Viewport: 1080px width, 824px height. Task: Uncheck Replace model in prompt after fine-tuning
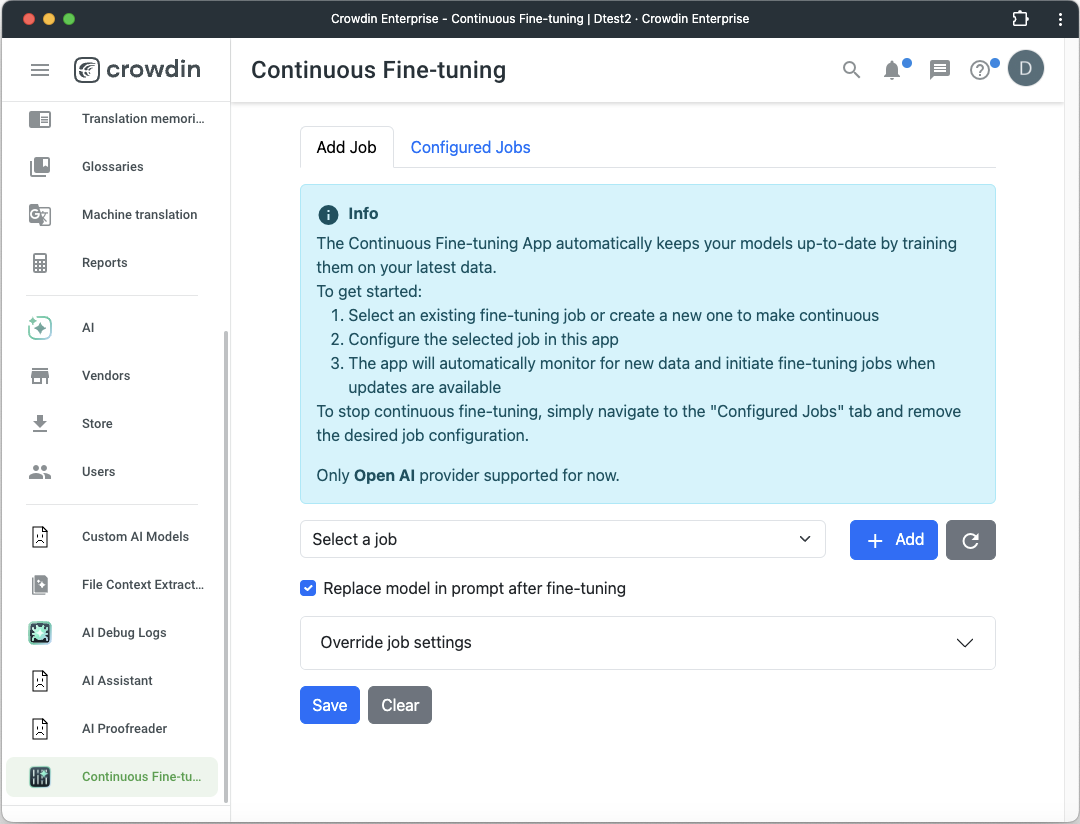coord(308,588)
